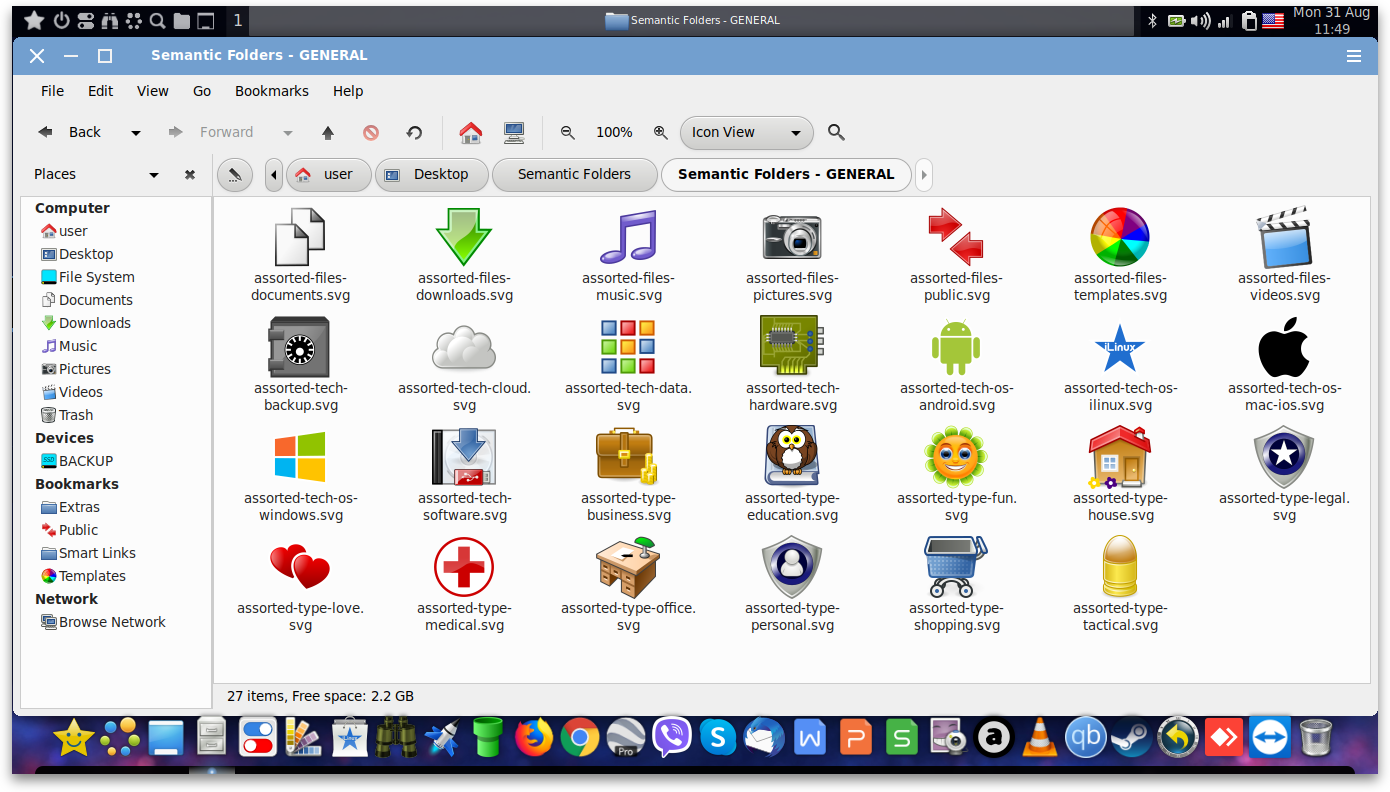Click the Stop loading icon
The width and height of the screenshot is (1390, 792).
[371, 132]
